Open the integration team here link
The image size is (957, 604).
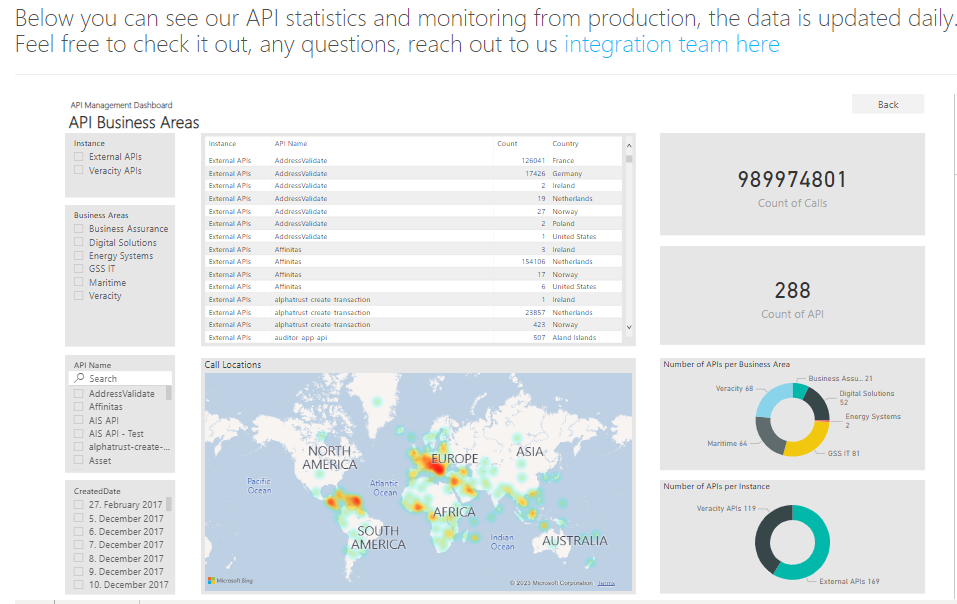point(671,44)
